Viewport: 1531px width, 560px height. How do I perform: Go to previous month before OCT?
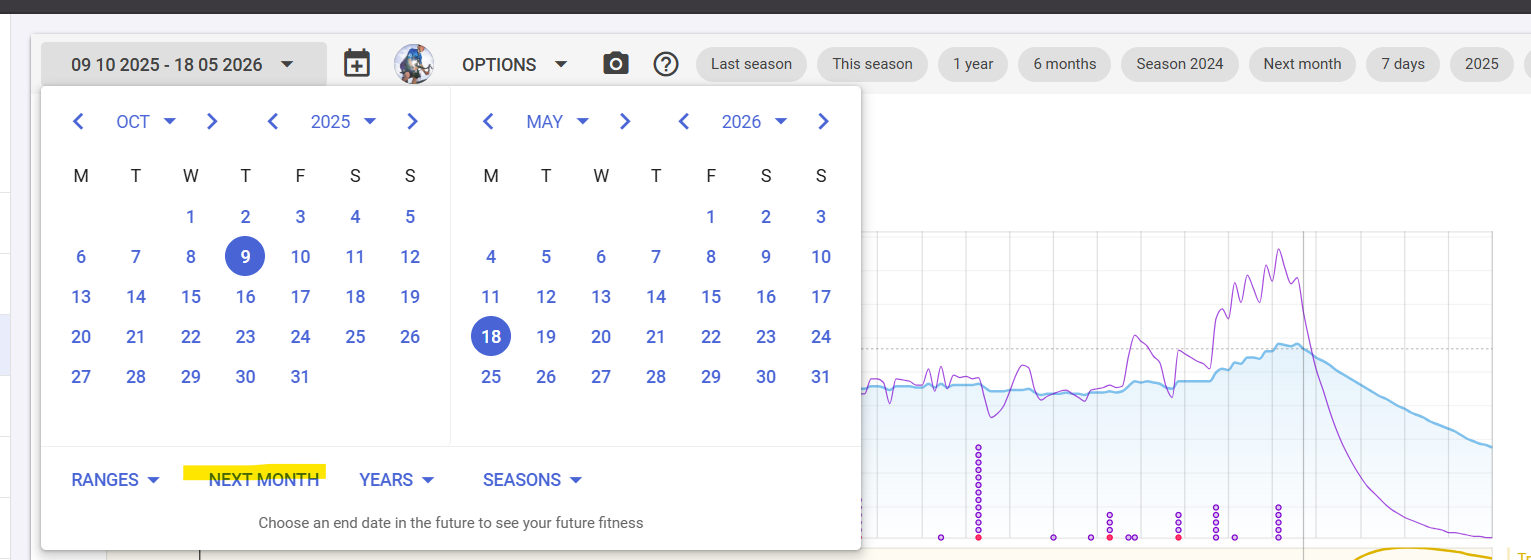pos(79,122)
